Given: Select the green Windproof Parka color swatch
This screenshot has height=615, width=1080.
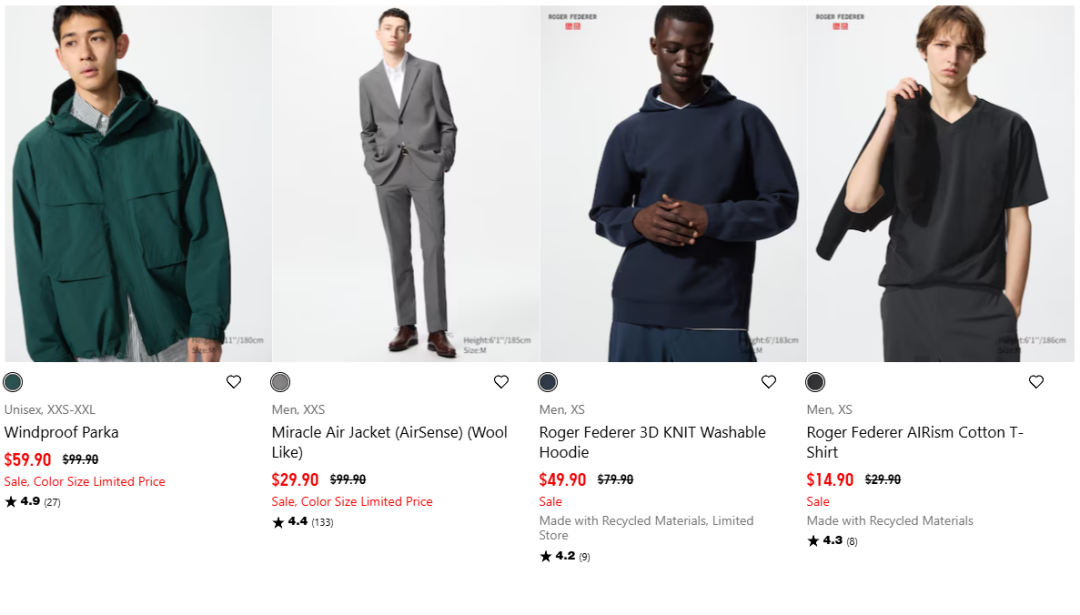Looking at the screenshot, I should [13, 382].
